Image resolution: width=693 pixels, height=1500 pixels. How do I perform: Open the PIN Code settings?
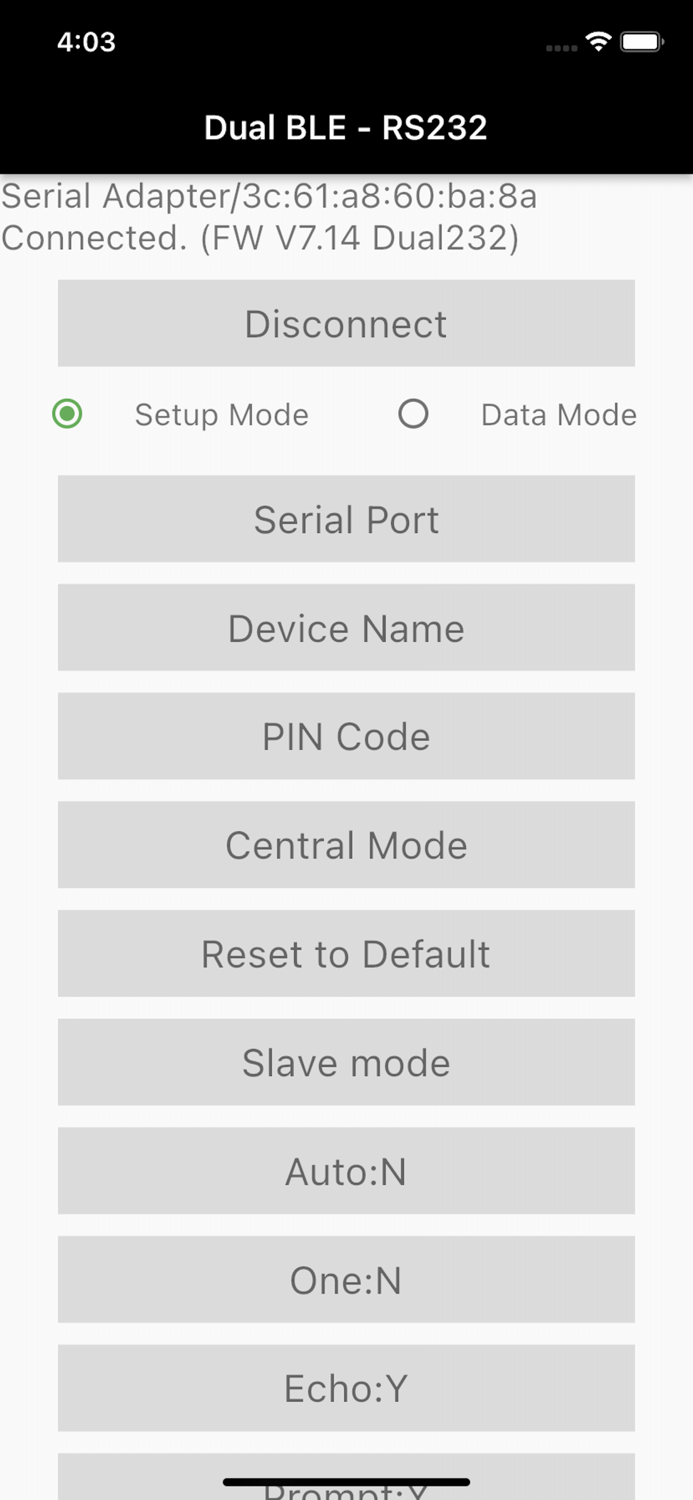(346, 736)
